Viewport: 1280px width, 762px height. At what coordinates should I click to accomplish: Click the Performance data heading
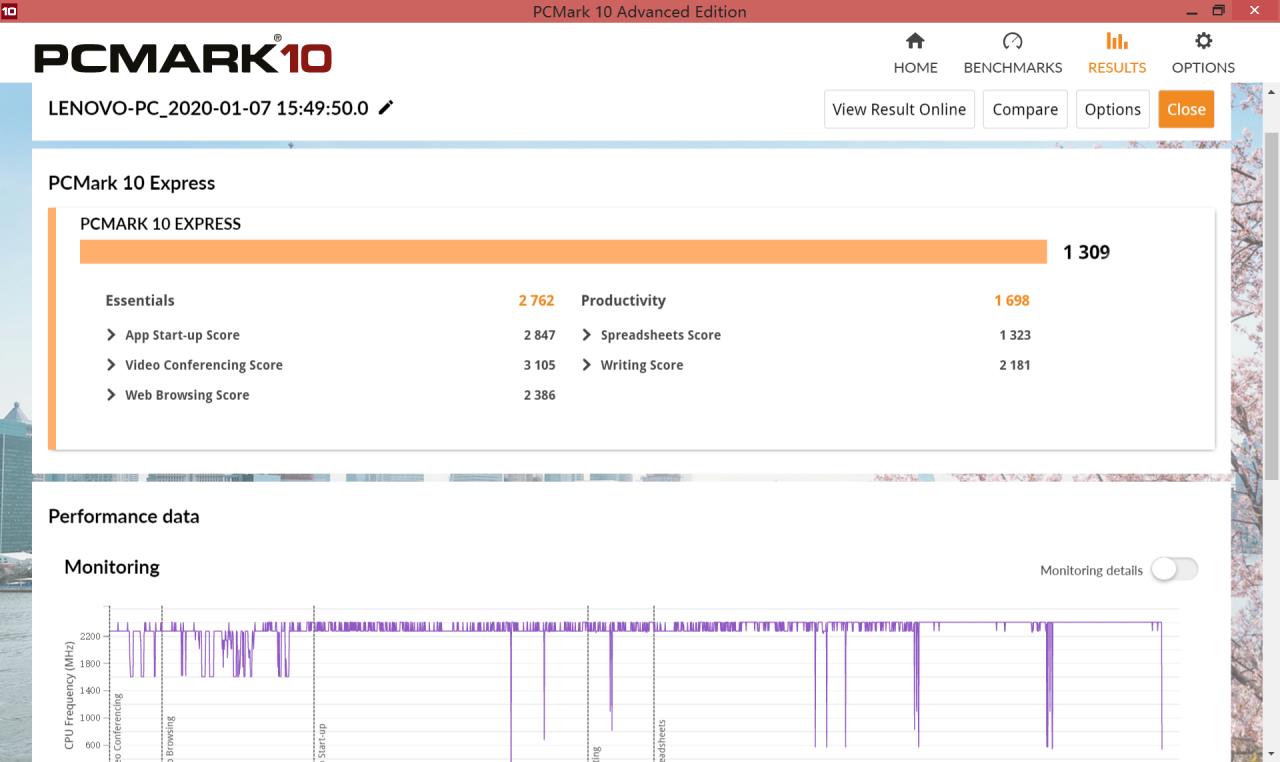(124, 516)
